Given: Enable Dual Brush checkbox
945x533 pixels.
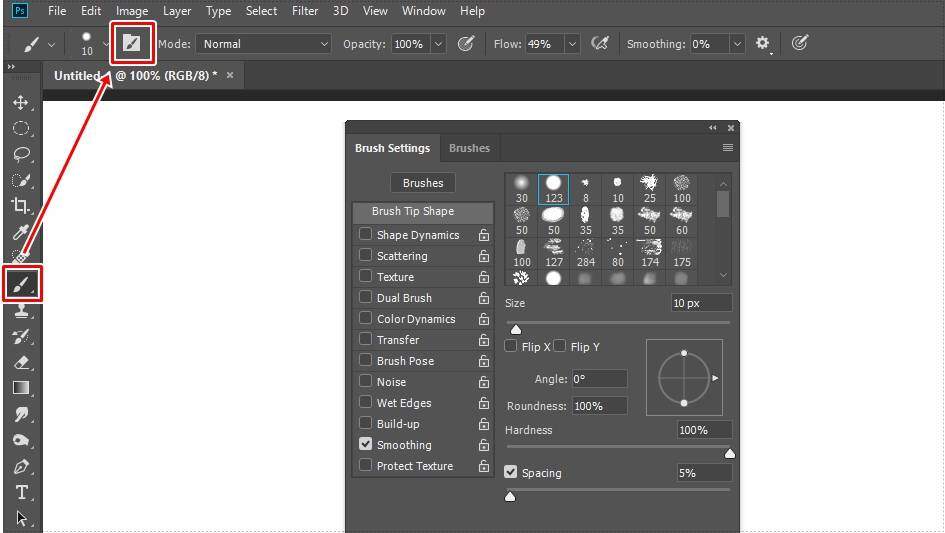Looking at the screenshot, I should pyautogui.click(x=365, y=297).
